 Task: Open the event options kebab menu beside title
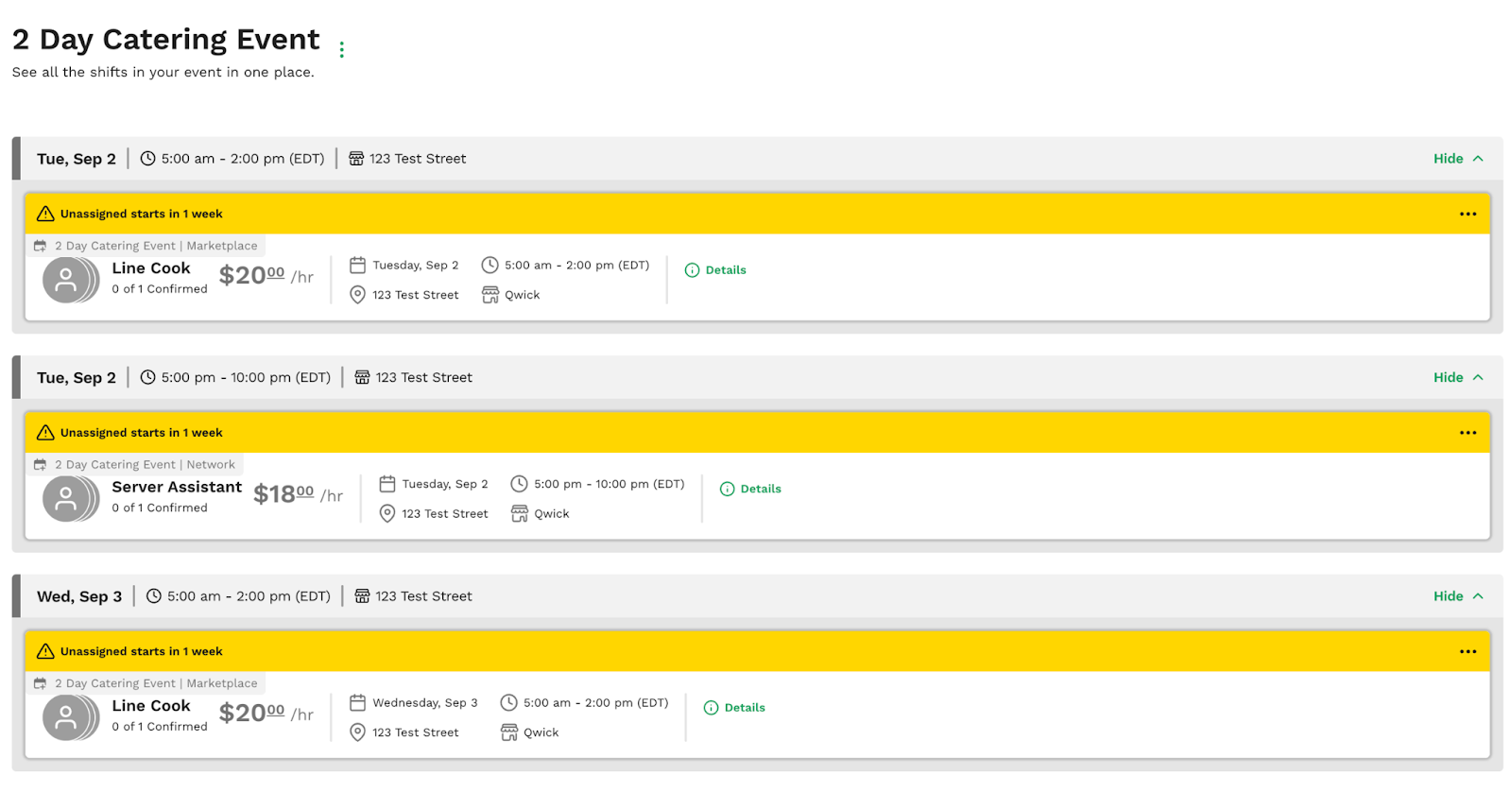(341, 49)
